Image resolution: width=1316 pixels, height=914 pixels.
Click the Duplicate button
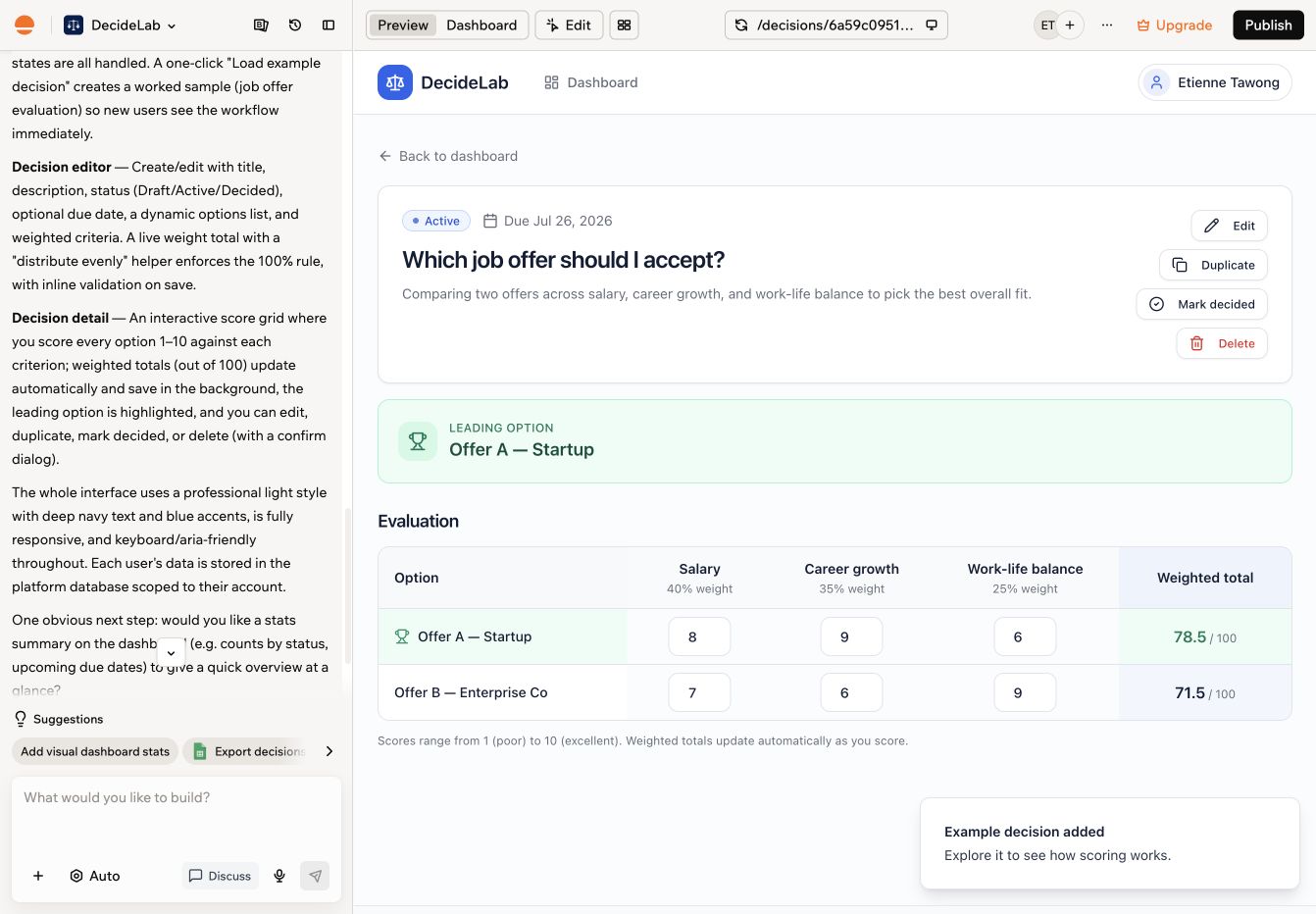(1214, 265)
